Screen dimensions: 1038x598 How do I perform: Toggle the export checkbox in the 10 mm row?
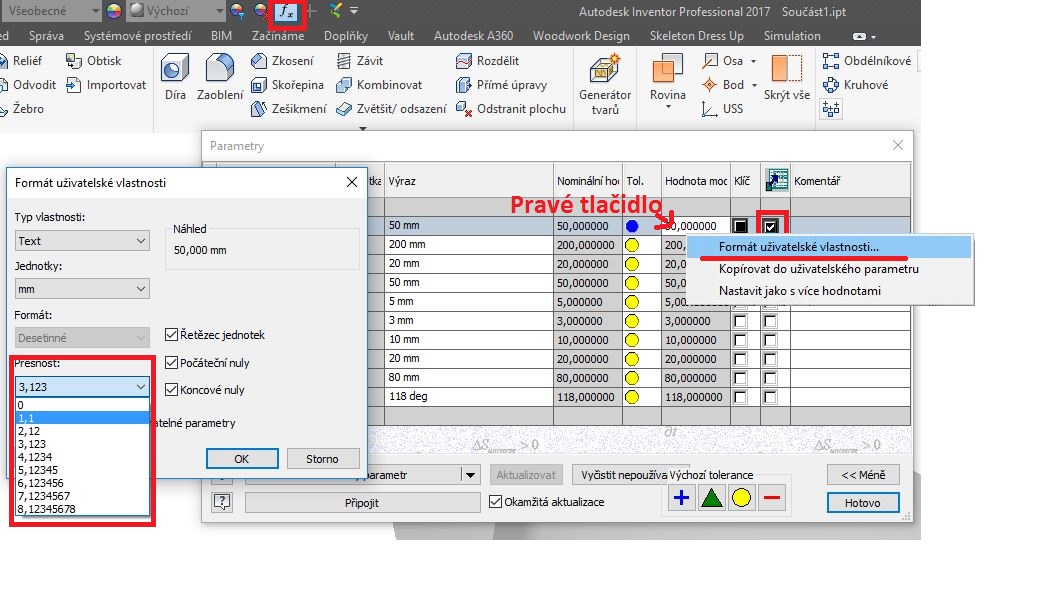(770, 340)
